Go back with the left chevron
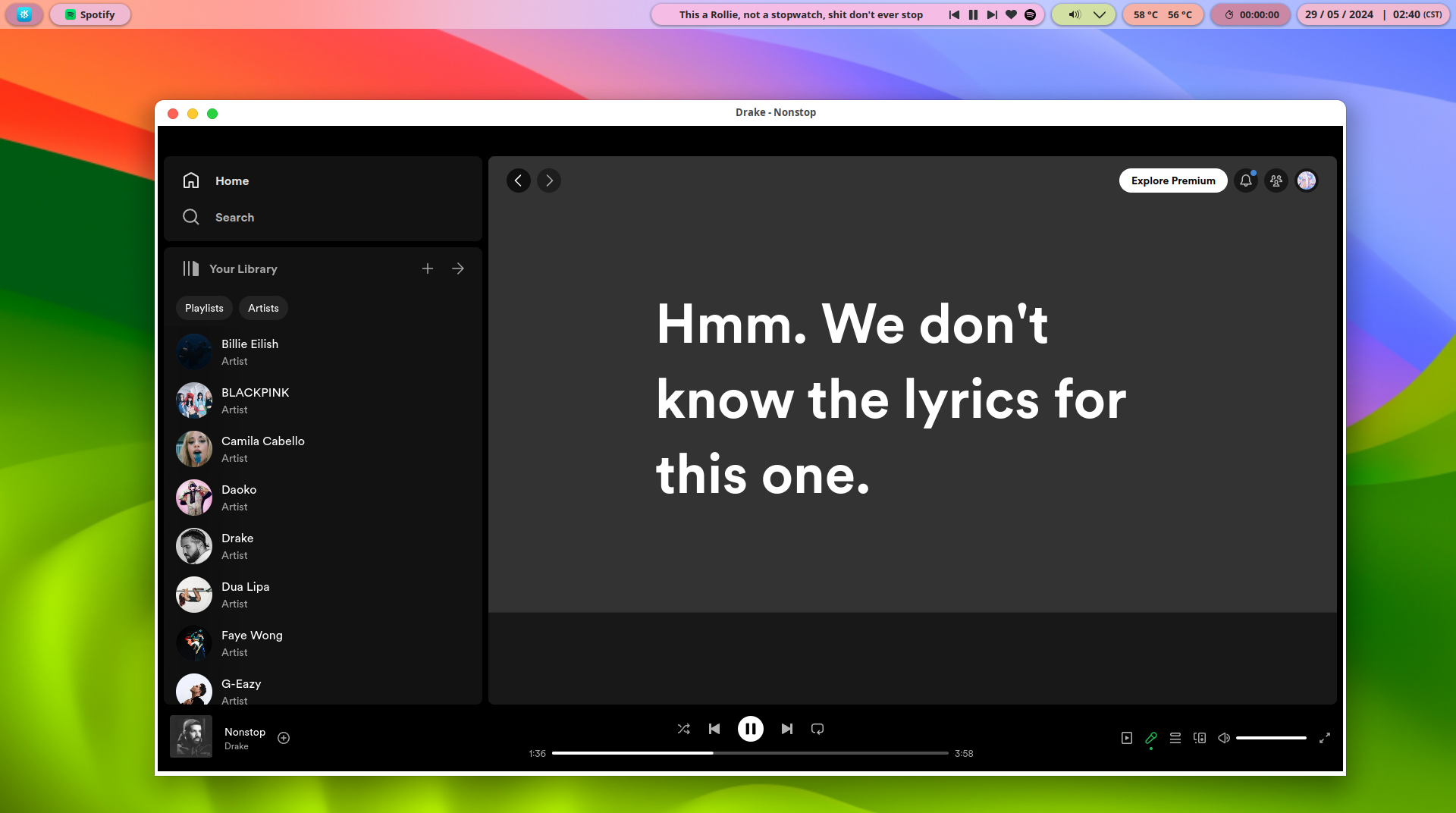Viewport: 1456px width, 813px height. pos(519,180)
